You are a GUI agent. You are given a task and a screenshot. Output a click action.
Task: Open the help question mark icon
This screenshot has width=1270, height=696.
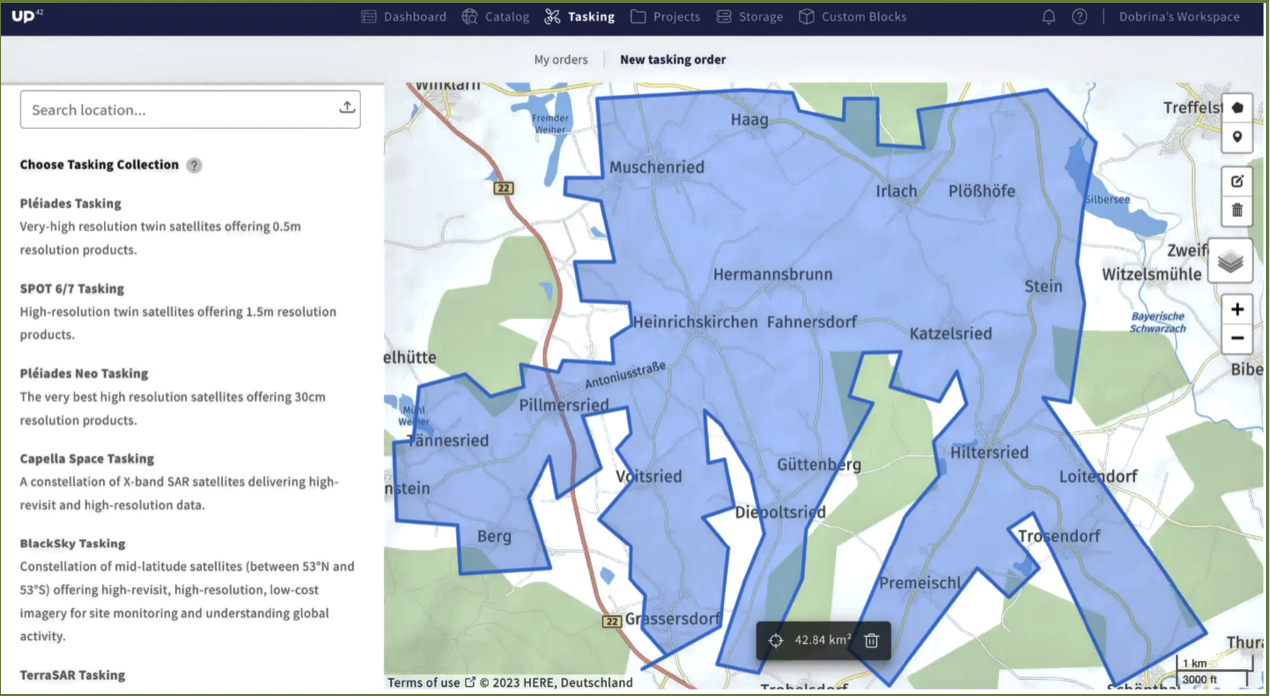(x=1079, y=17)
